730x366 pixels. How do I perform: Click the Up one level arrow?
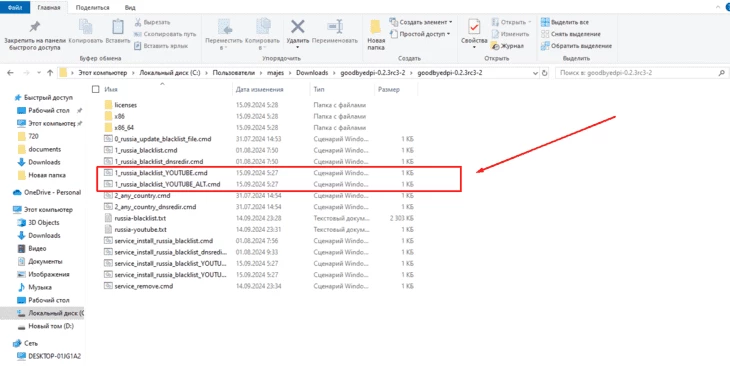click(x=50, y=73)
